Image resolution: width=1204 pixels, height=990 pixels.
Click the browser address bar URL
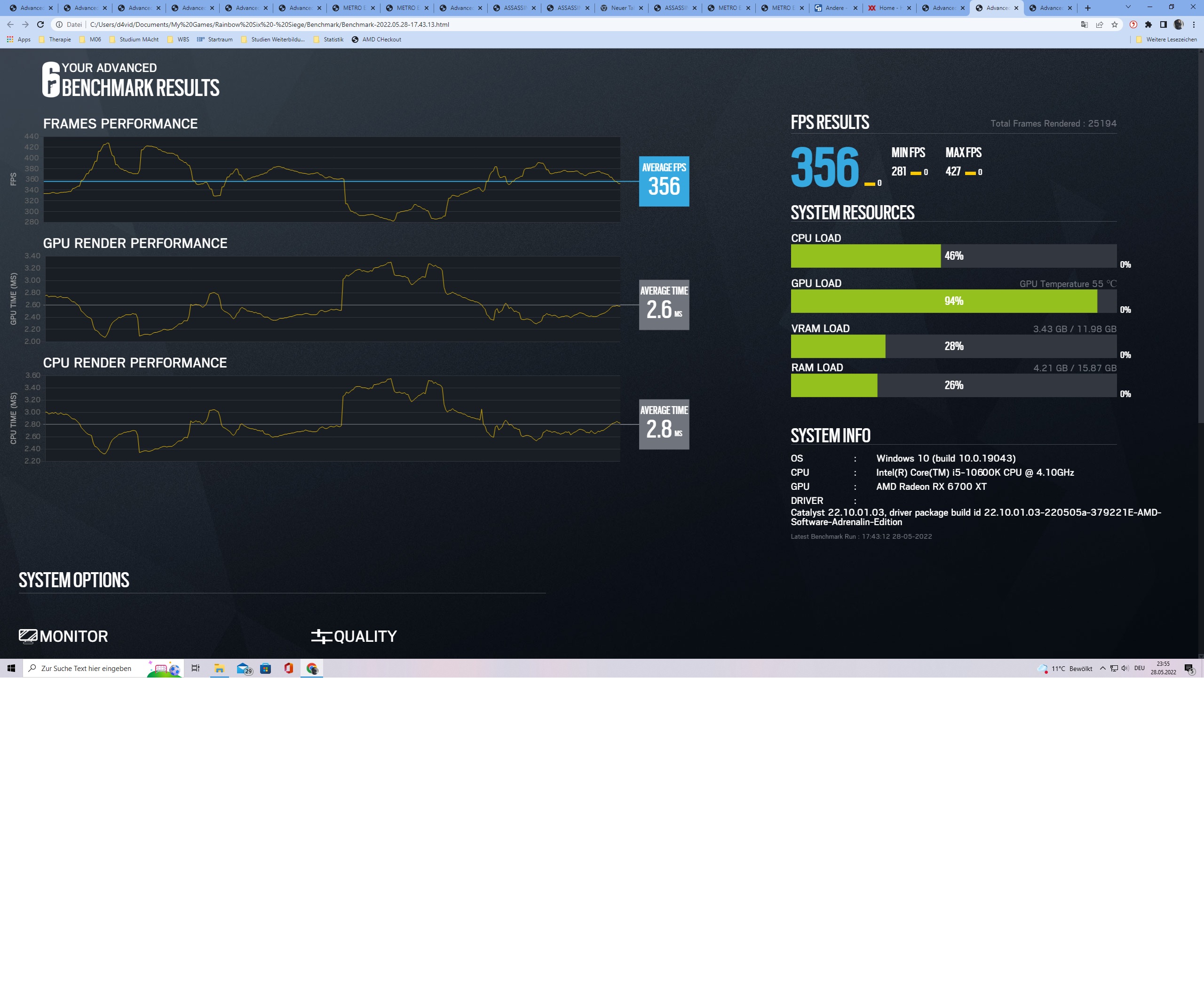coord(269,24)
